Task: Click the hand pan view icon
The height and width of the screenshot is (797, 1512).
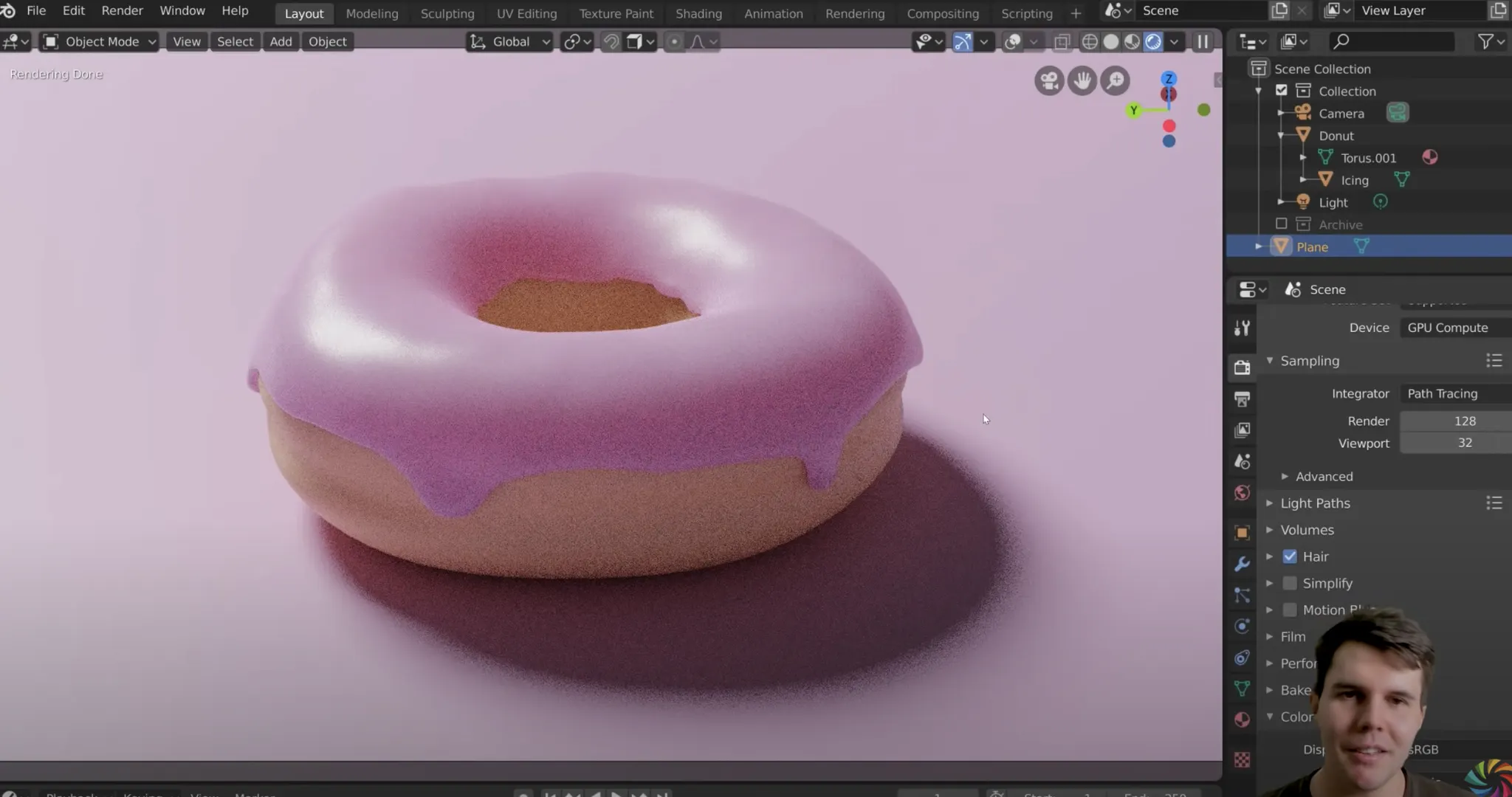Action: [x=1082, y=80]
